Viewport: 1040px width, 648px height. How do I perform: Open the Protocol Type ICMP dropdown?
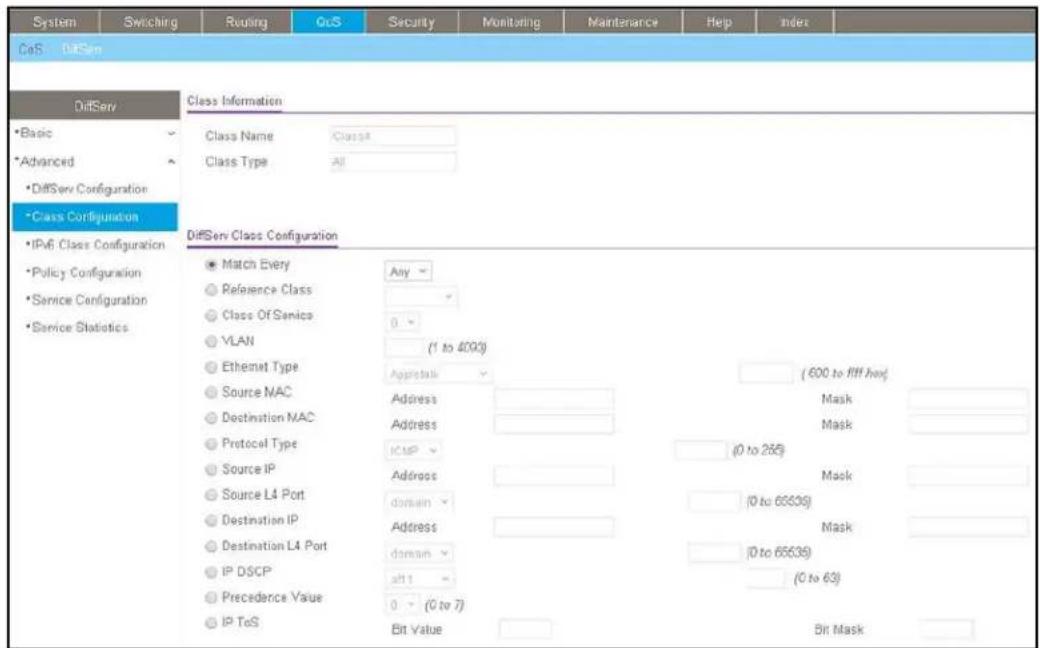(413, 451)
